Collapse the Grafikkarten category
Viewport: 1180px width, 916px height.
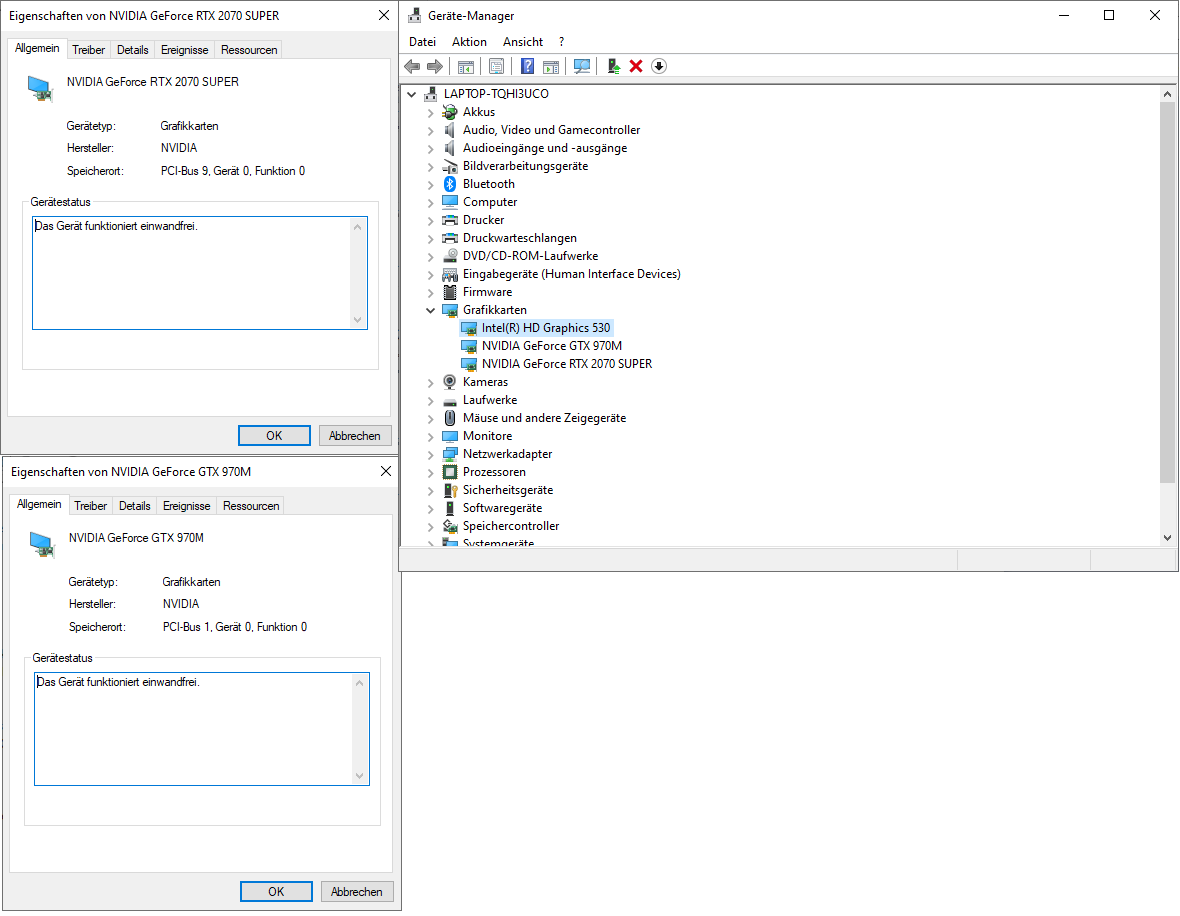pos(430,311)
